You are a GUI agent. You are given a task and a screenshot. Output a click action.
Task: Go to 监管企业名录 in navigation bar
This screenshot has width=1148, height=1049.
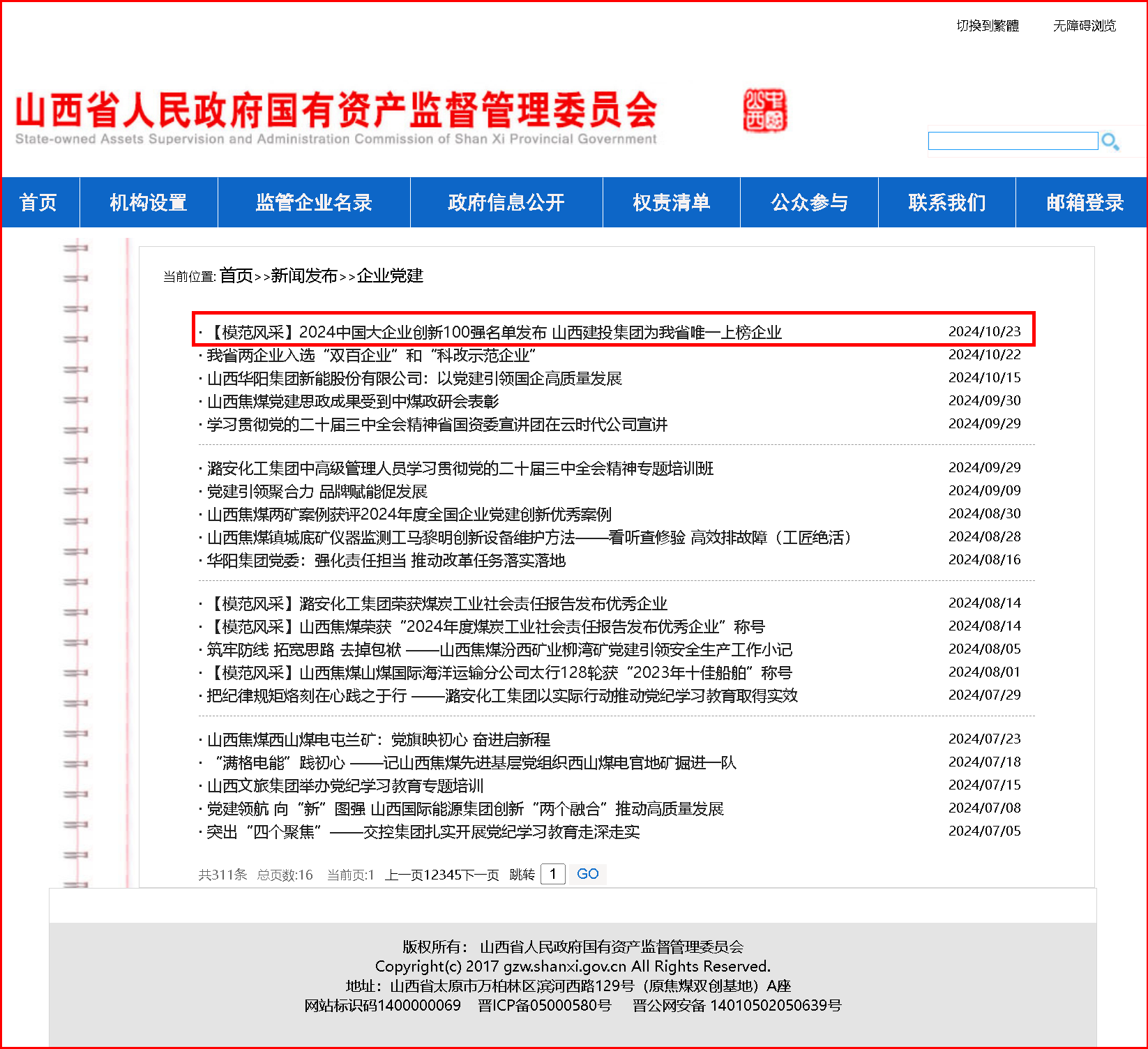click(314, 202)
